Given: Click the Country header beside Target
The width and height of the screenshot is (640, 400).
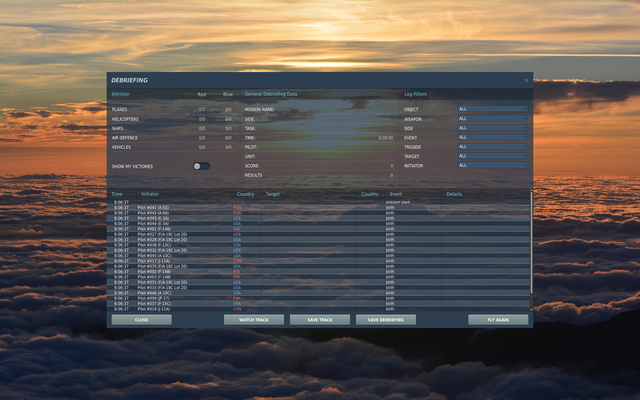Looking at the screenshot, I should click(x=370, y=194).
